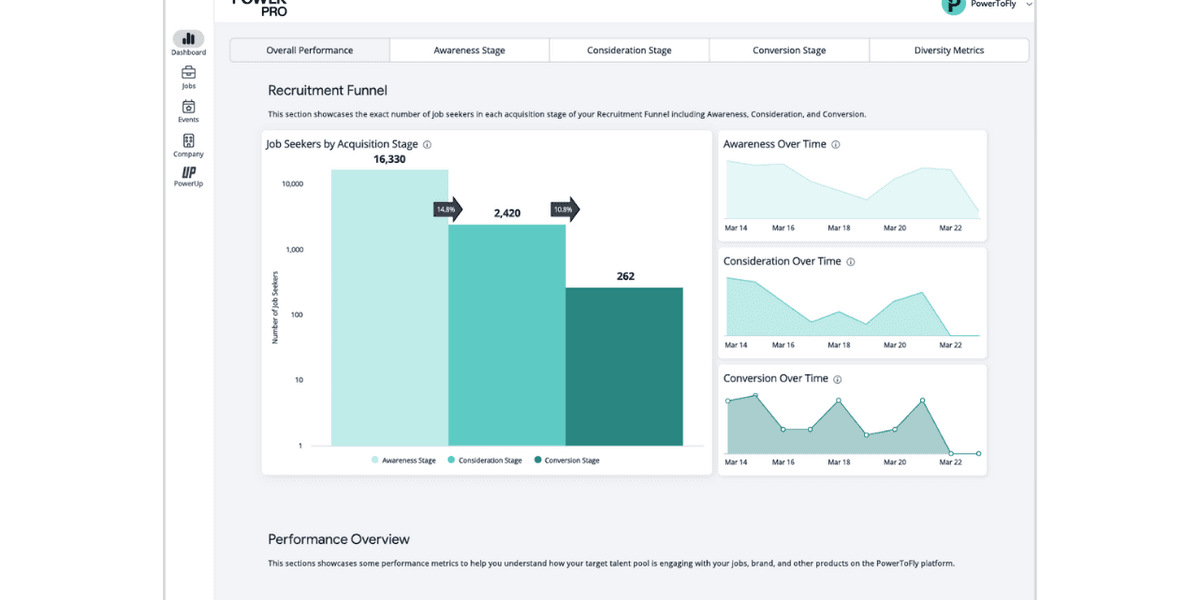Screen dimensions: 1200x600
Task: Click the PowerToFly account avatar
Action: 953,5
